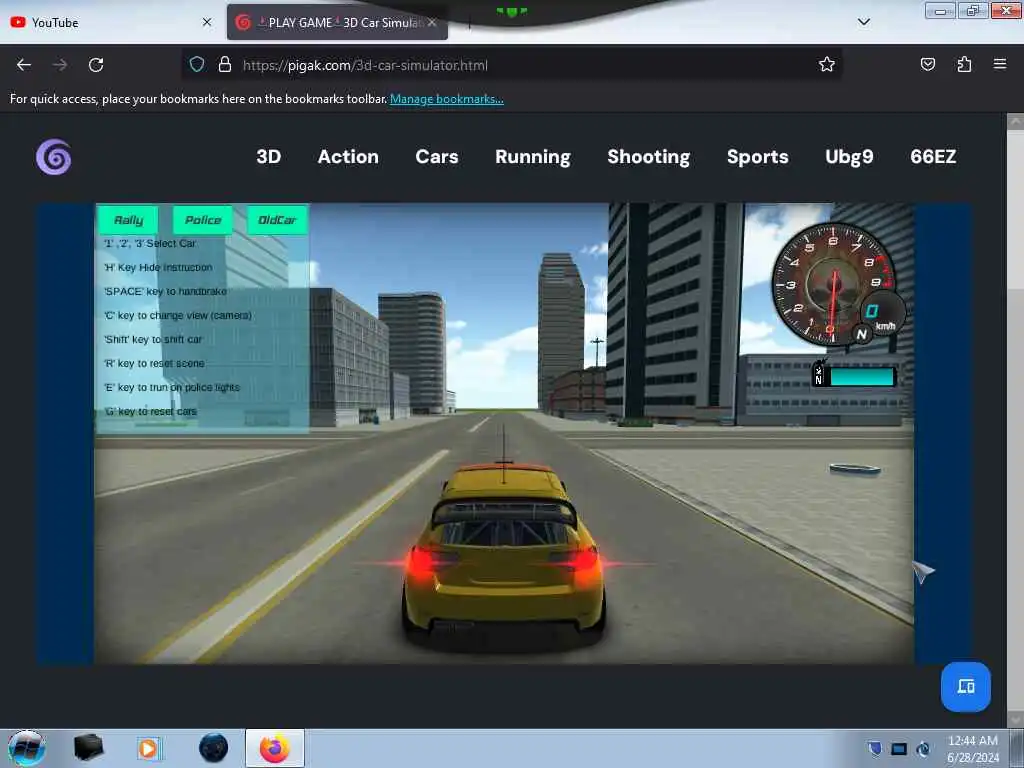Close the YouTube tab

[x=207, y=22]
